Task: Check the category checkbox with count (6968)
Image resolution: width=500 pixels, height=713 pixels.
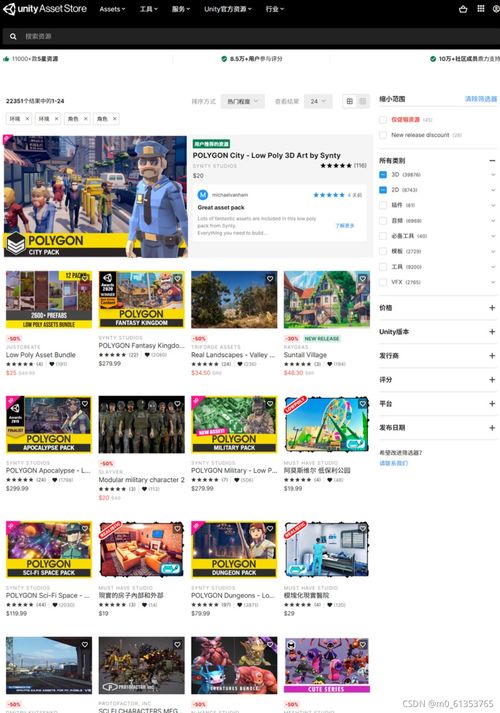Action: [x=383, y=221]
